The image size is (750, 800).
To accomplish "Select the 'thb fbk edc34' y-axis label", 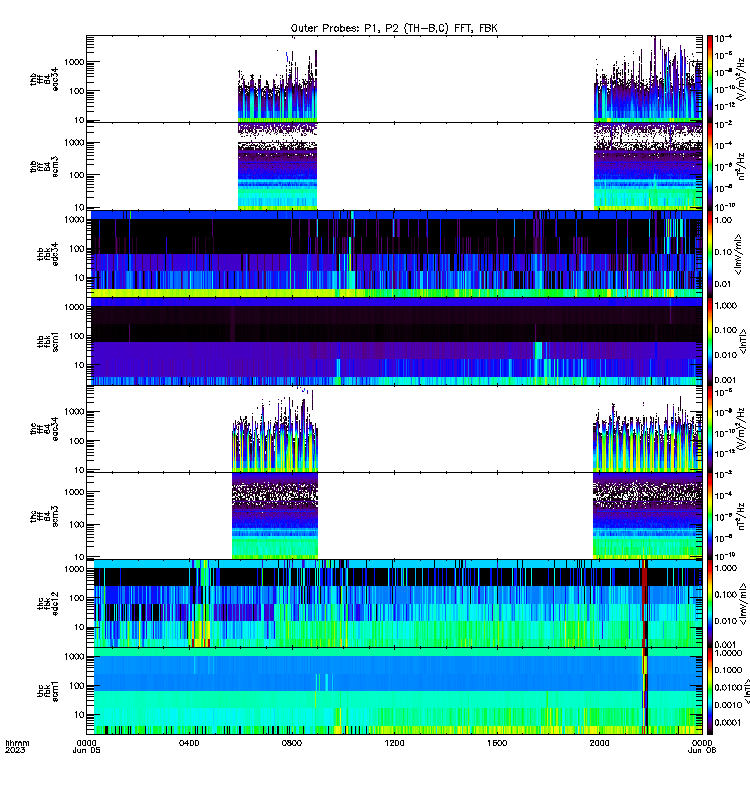I will [48, 254].
